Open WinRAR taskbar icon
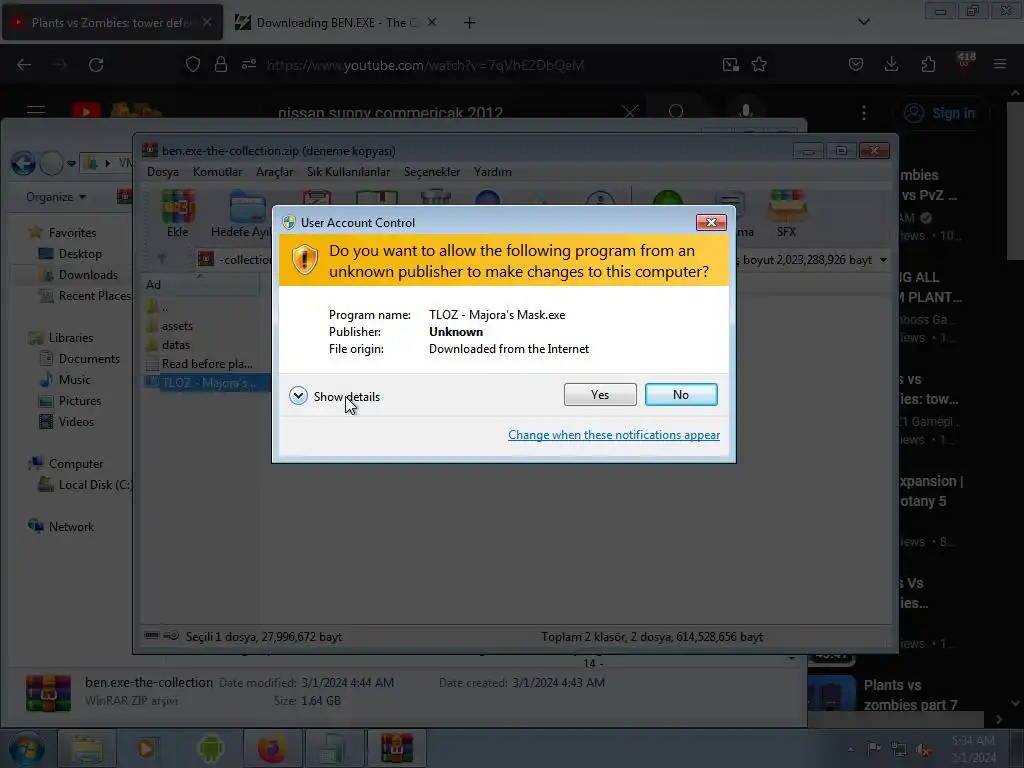 [x=396, y=748]
